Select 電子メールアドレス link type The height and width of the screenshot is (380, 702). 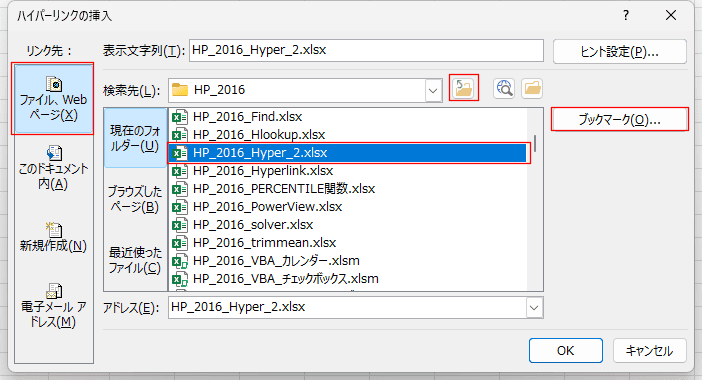[53, 306]
